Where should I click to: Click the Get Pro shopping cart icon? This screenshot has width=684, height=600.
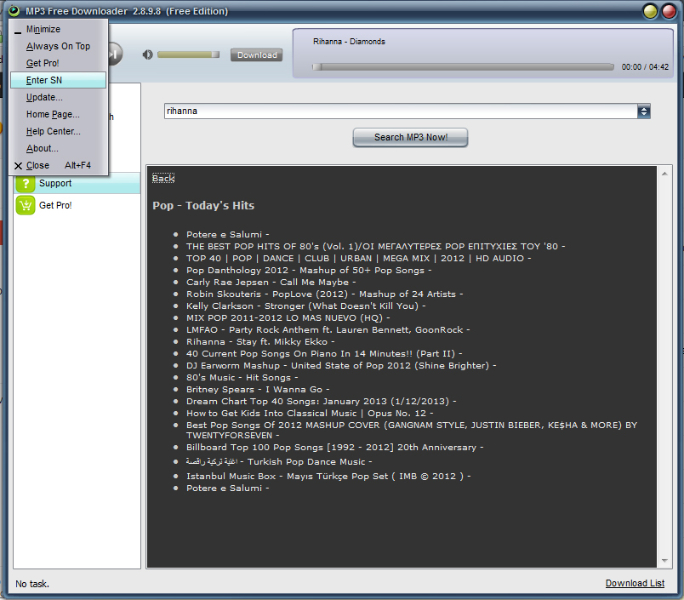pyautogui.click(x=26, y=205)
